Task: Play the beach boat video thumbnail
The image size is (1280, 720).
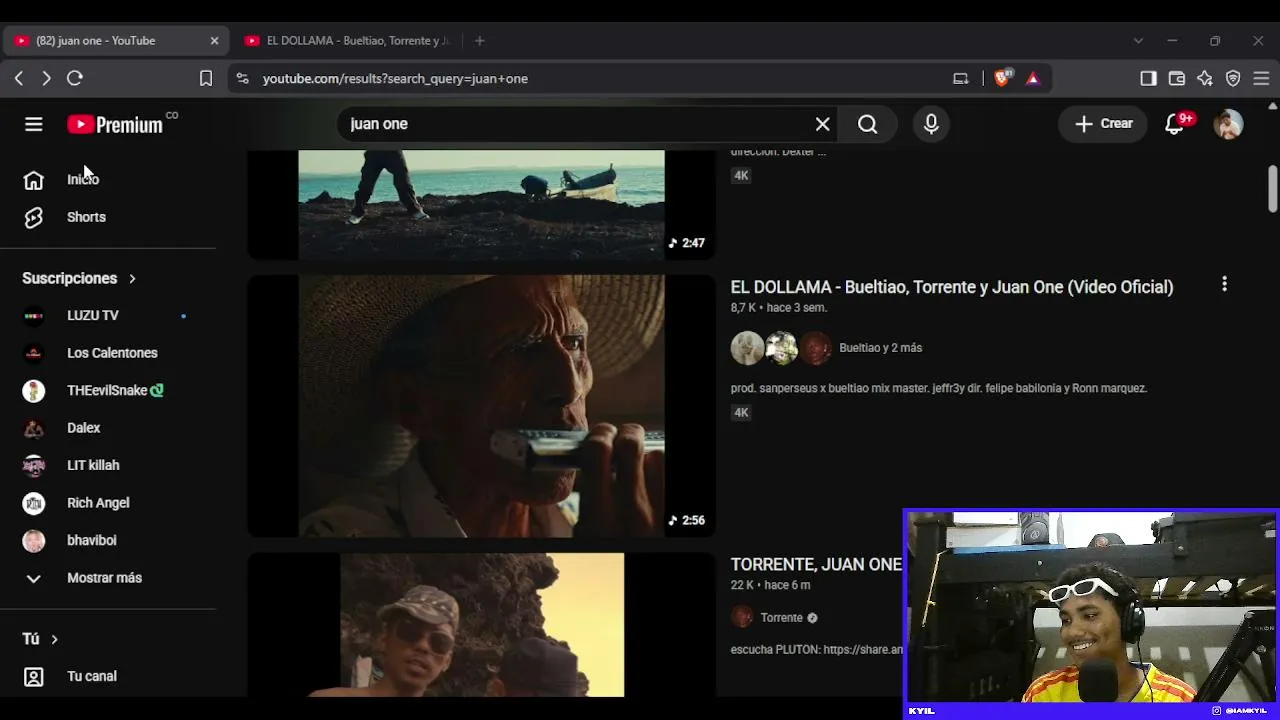Action: point(481,205)
